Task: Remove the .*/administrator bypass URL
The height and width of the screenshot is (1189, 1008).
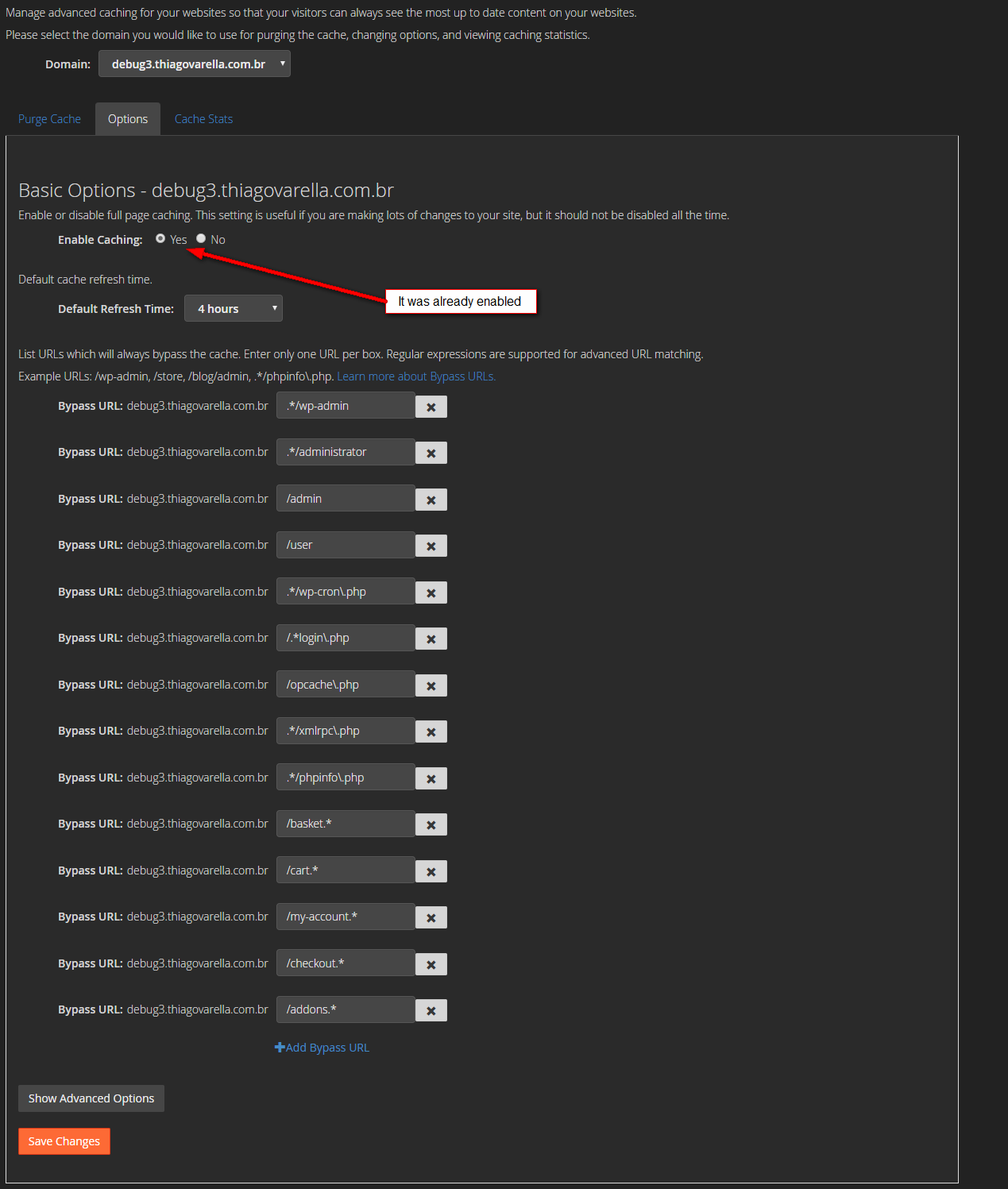Action: (431, 453)
